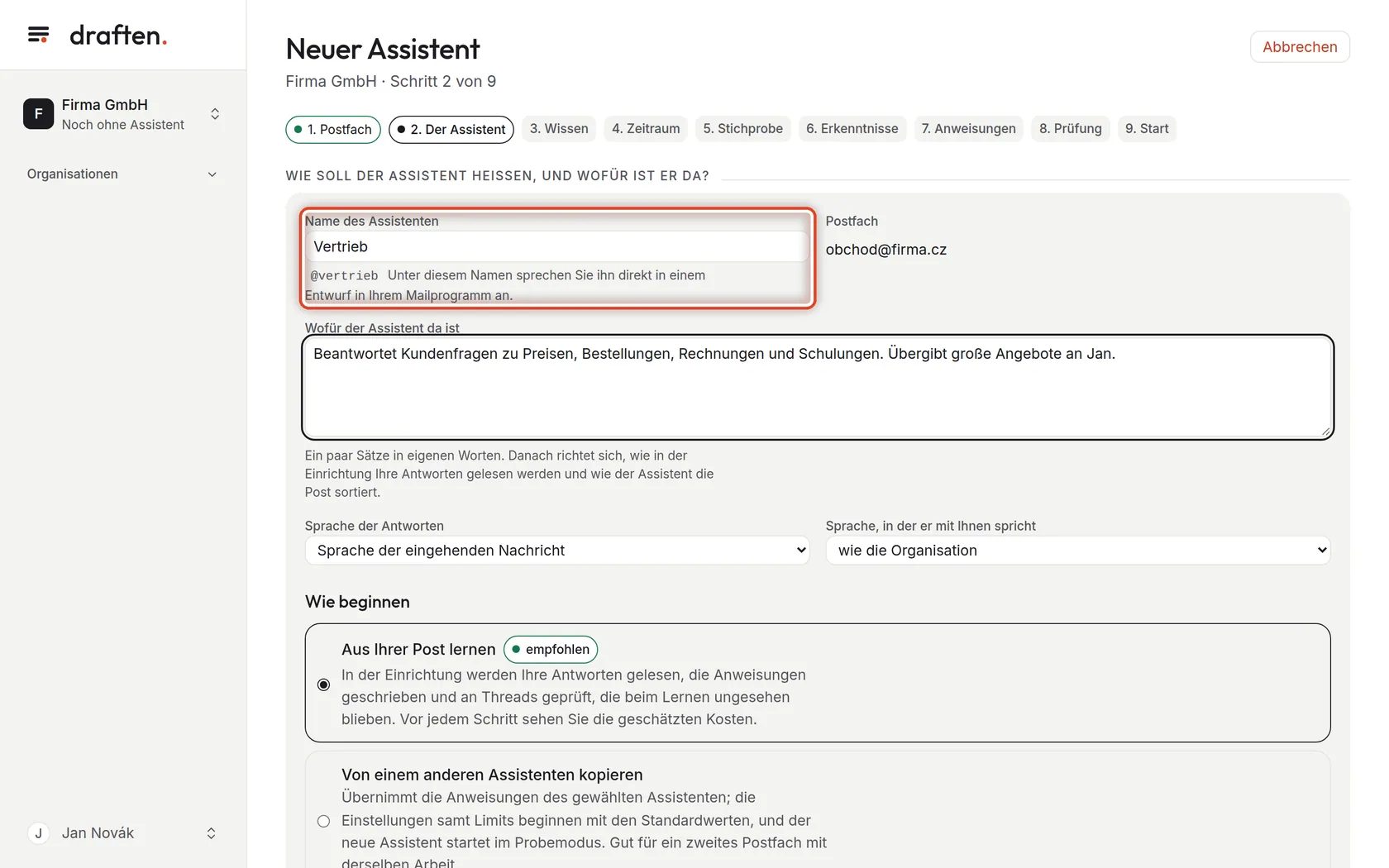Click the postfach address obchod@firma.cz
The width and height of the screenshot is (1389, 868).
click(x=886, y=250)
